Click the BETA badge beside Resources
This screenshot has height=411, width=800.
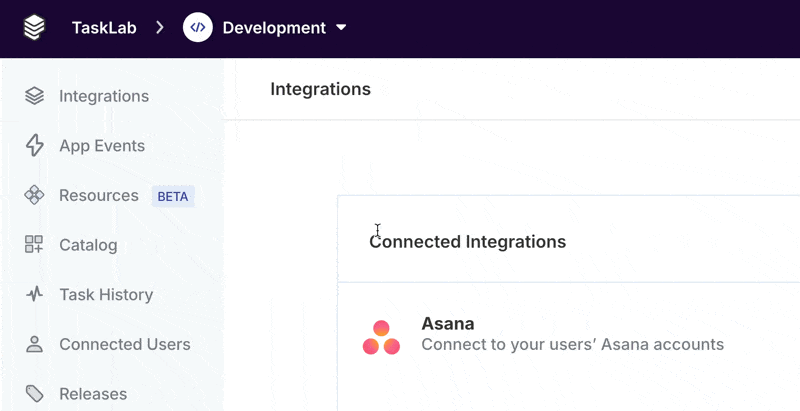[x=173, y=196]
